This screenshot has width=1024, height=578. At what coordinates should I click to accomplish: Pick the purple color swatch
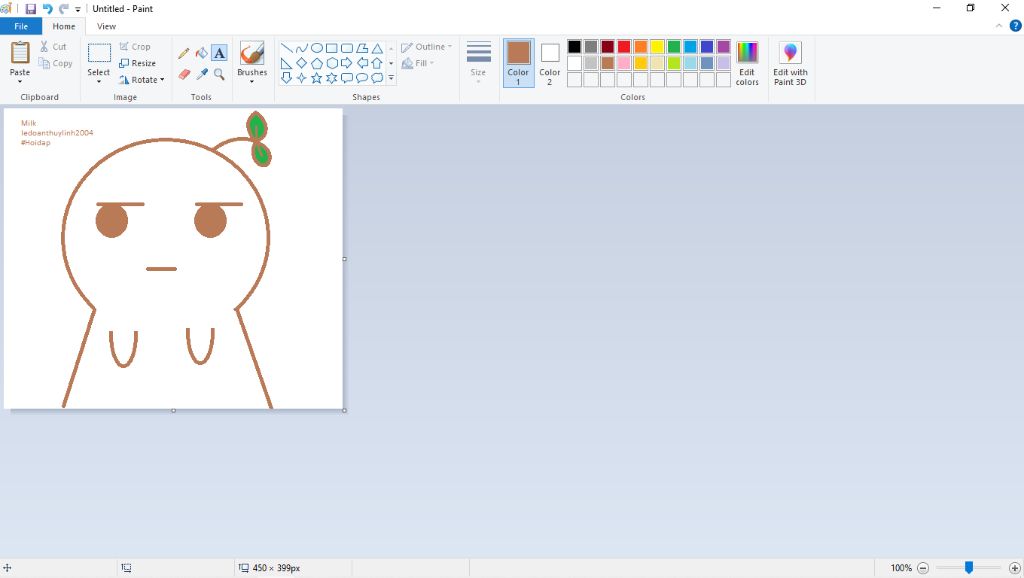click(724, 46)
